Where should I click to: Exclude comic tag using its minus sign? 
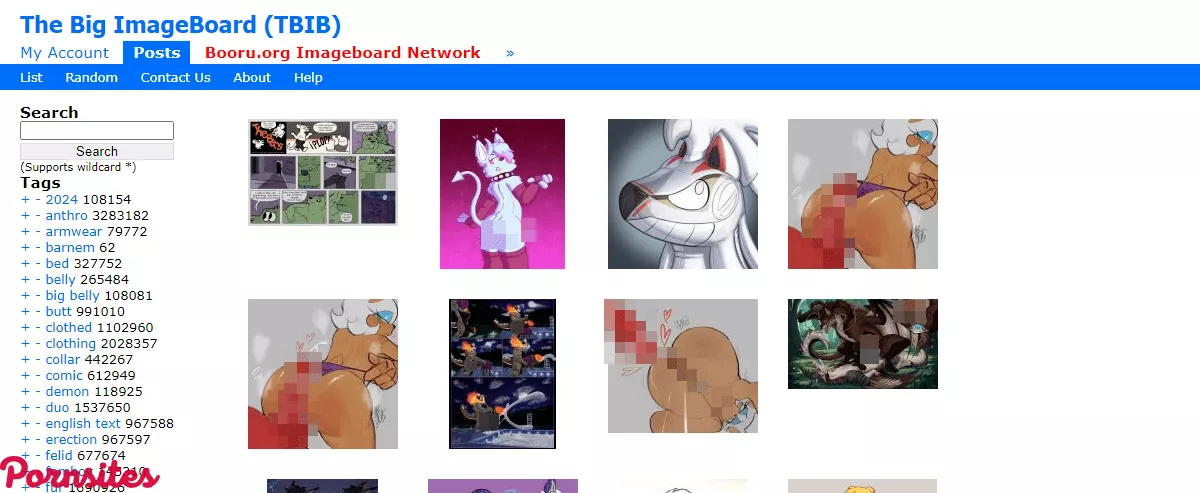(38, 376)
